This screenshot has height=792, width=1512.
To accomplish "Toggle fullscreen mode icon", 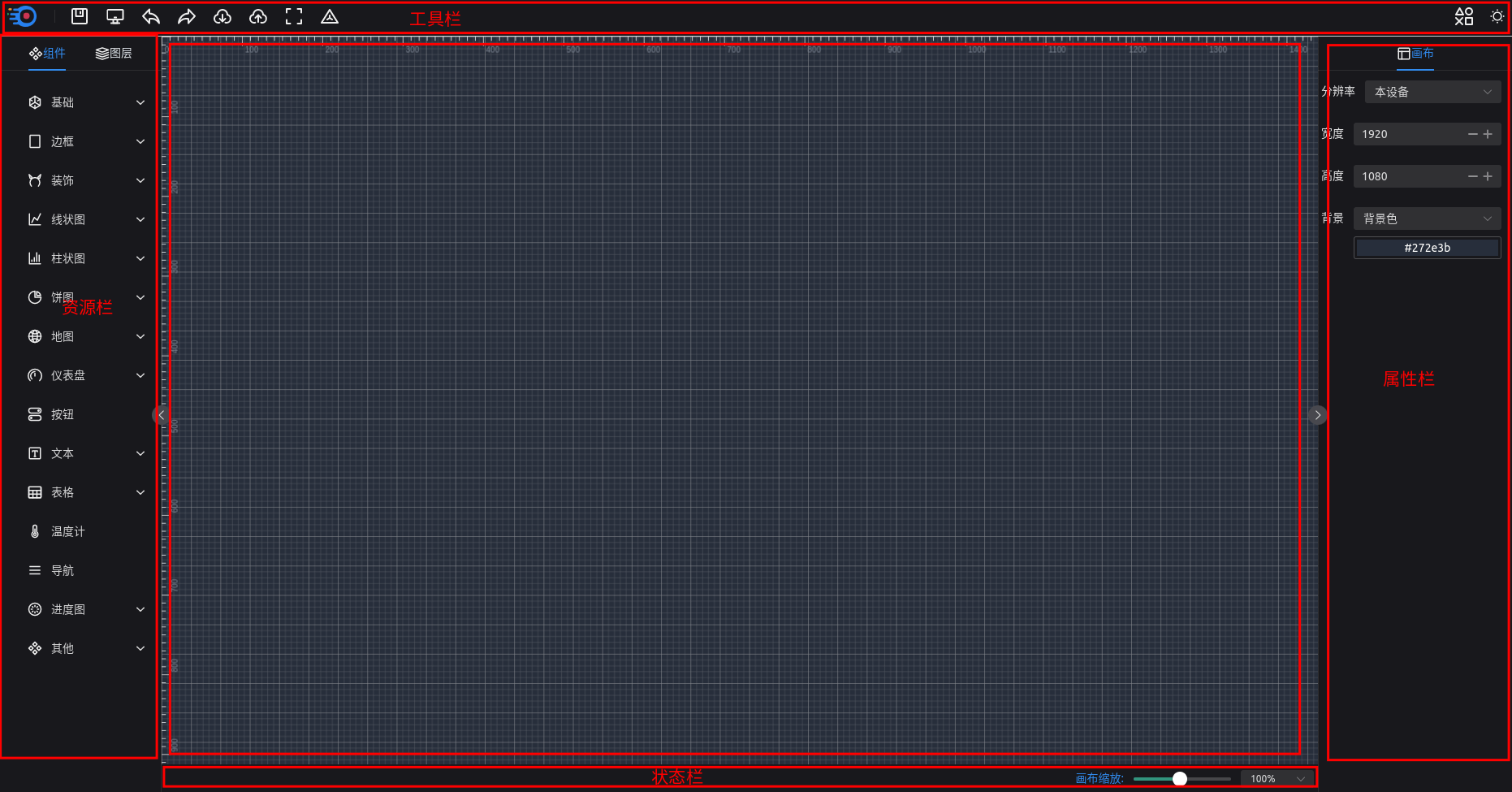I will tap(294, 16).
